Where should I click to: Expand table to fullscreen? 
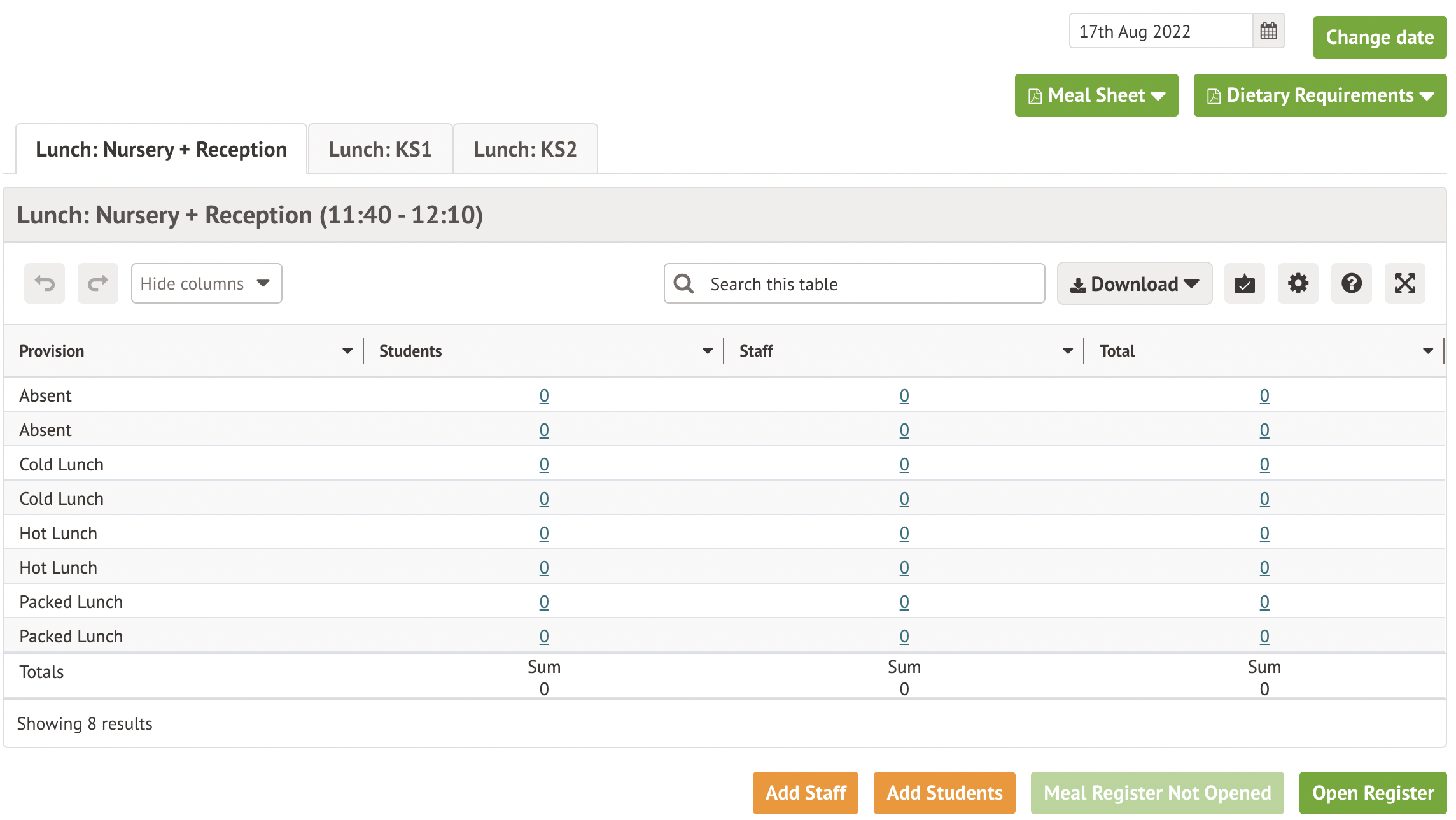tap(1405, 283)
